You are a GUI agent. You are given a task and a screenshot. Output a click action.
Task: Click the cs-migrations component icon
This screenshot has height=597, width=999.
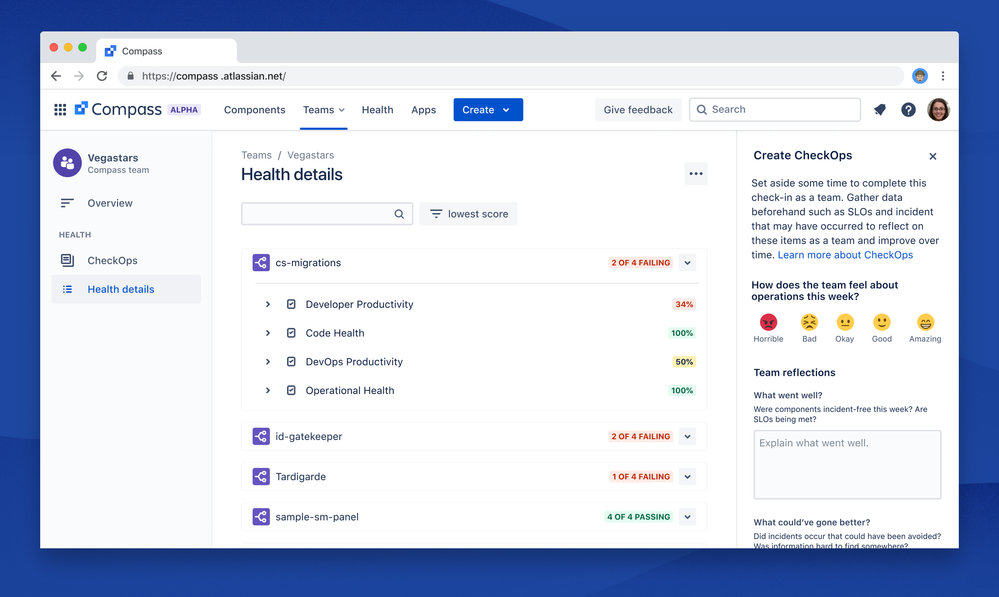point(261,263)
